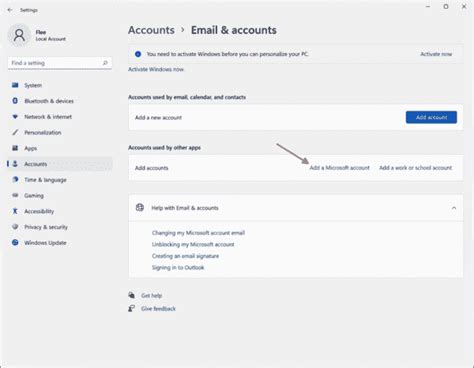Click the Activate Windows now link
Viewport: 474px width, 368px height.
coord(156,69)
